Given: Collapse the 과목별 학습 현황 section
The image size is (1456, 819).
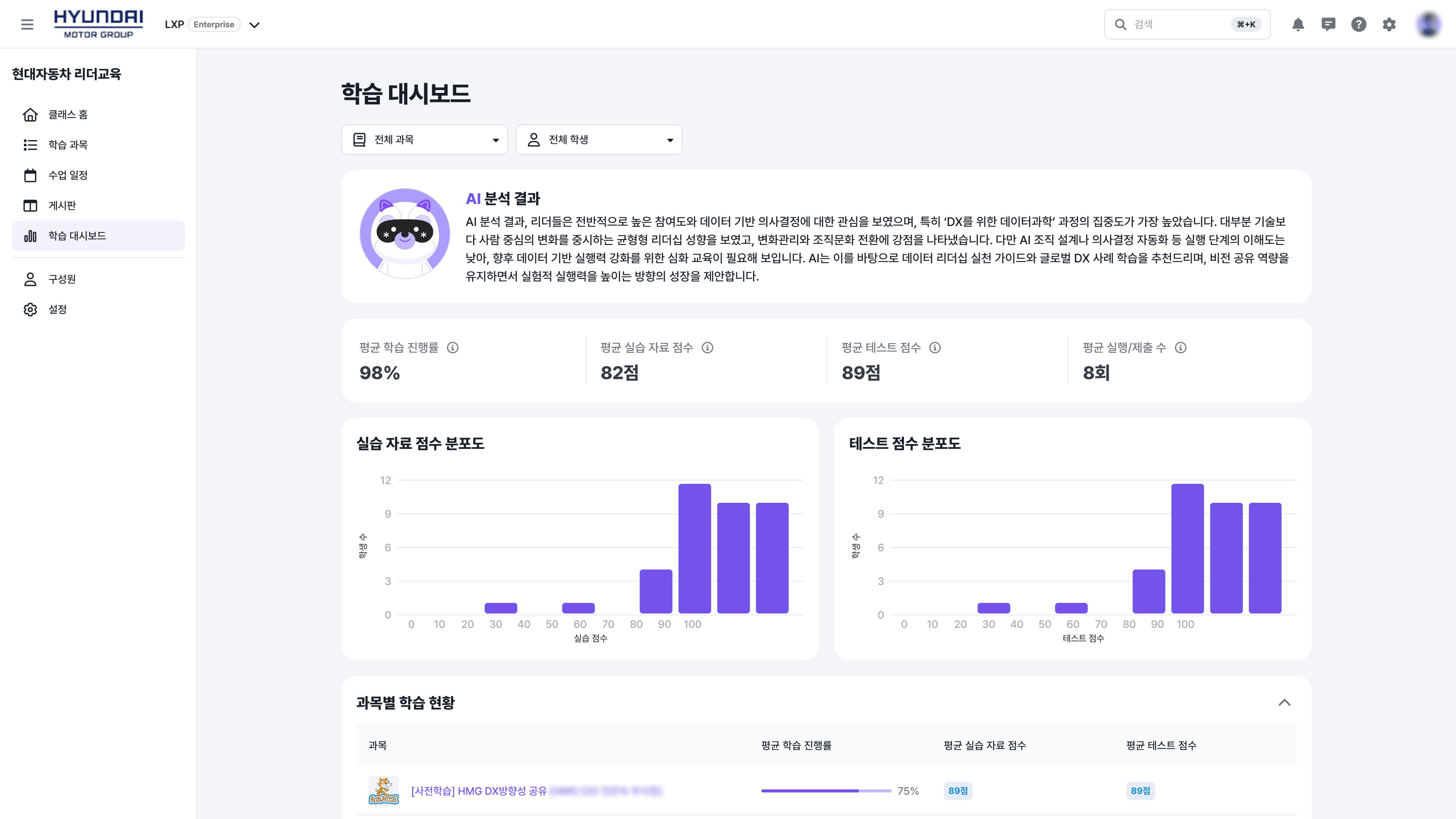Looking at the screenshot, I should tap(1284, 703).
